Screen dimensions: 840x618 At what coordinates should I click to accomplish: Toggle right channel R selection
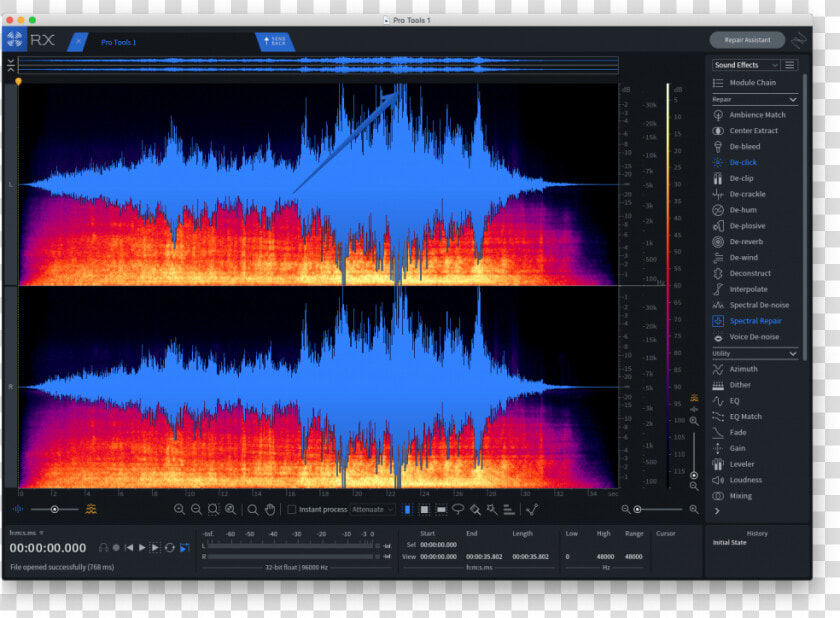(10, 387)
